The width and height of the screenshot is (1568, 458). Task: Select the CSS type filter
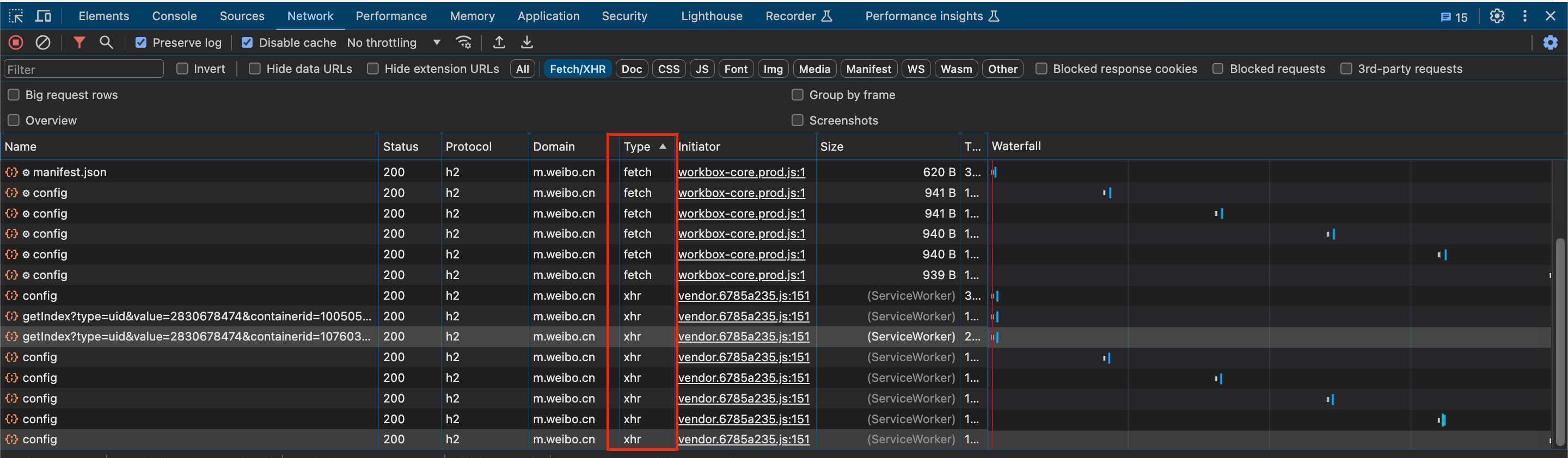pyautogui.click(x=669, y=69)
